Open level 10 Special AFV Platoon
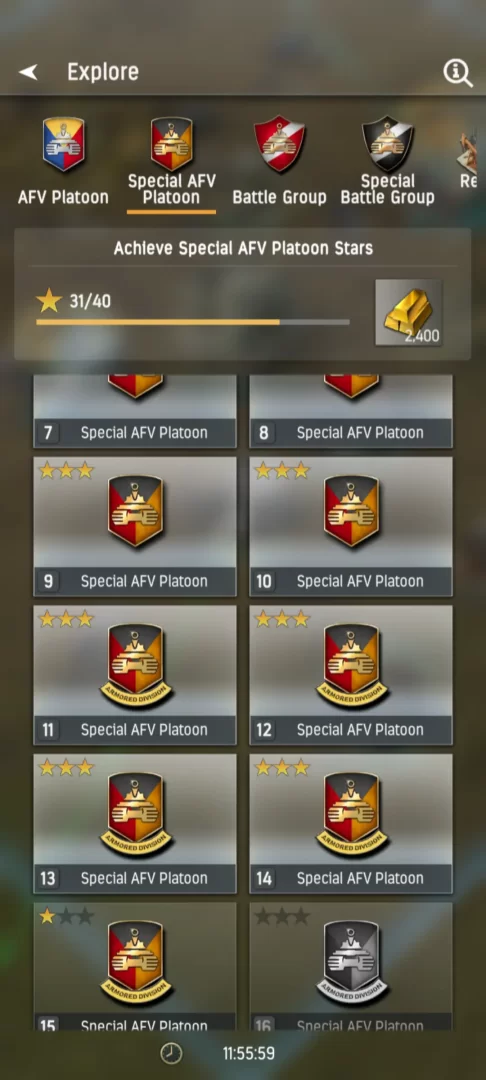The height and width of the screenshot is (1080, 486). 351,526
